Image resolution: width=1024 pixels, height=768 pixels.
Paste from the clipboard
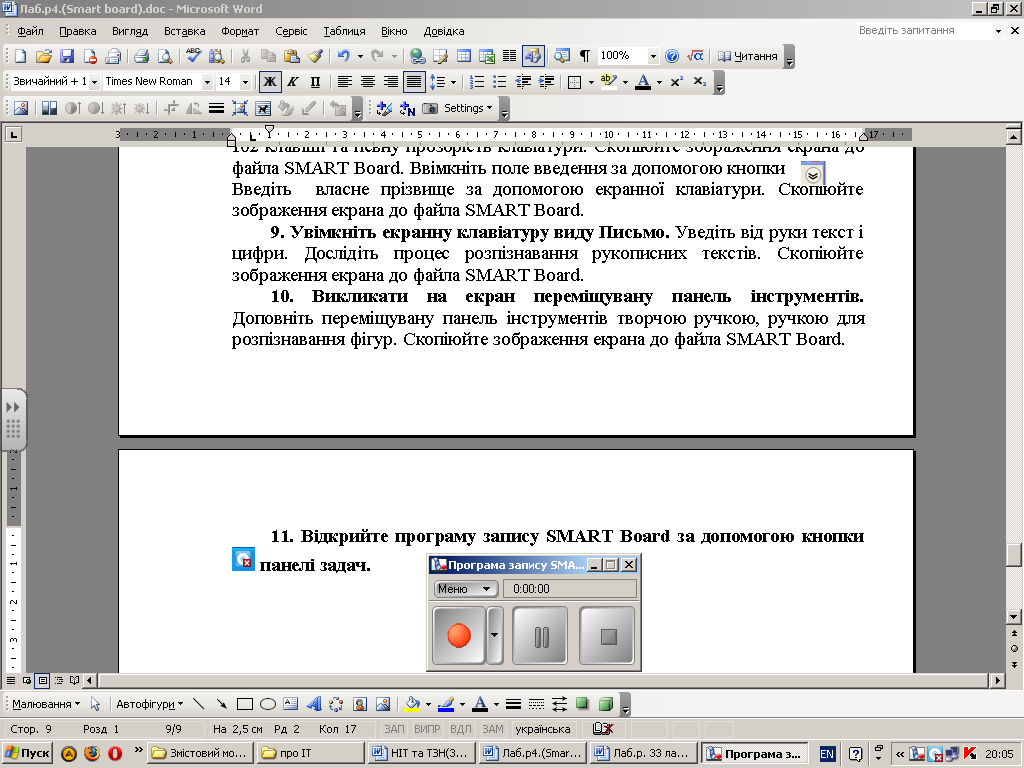[x=292, y=56]
